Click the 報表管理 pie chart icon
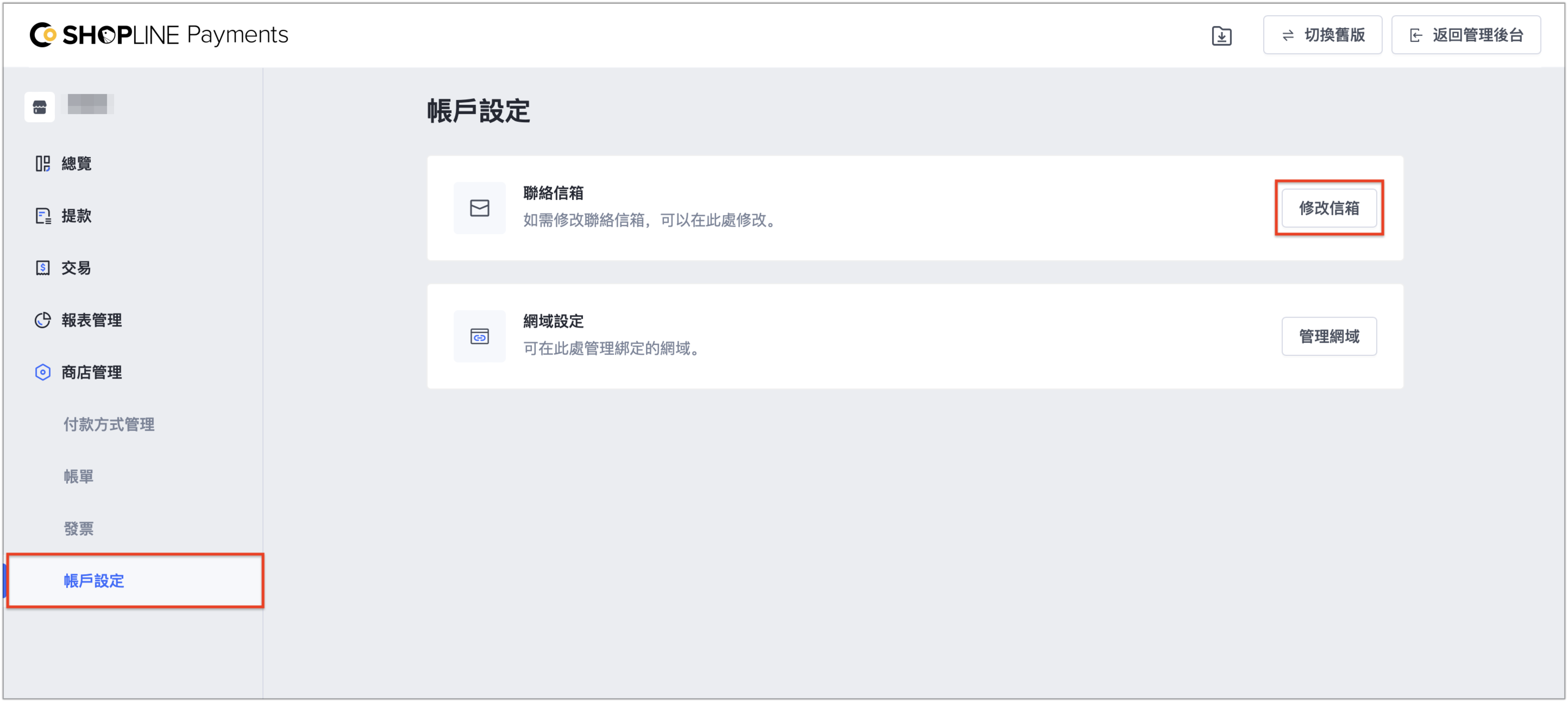Viewport: 1568px width, 702px height. click(x=43, y=320)
